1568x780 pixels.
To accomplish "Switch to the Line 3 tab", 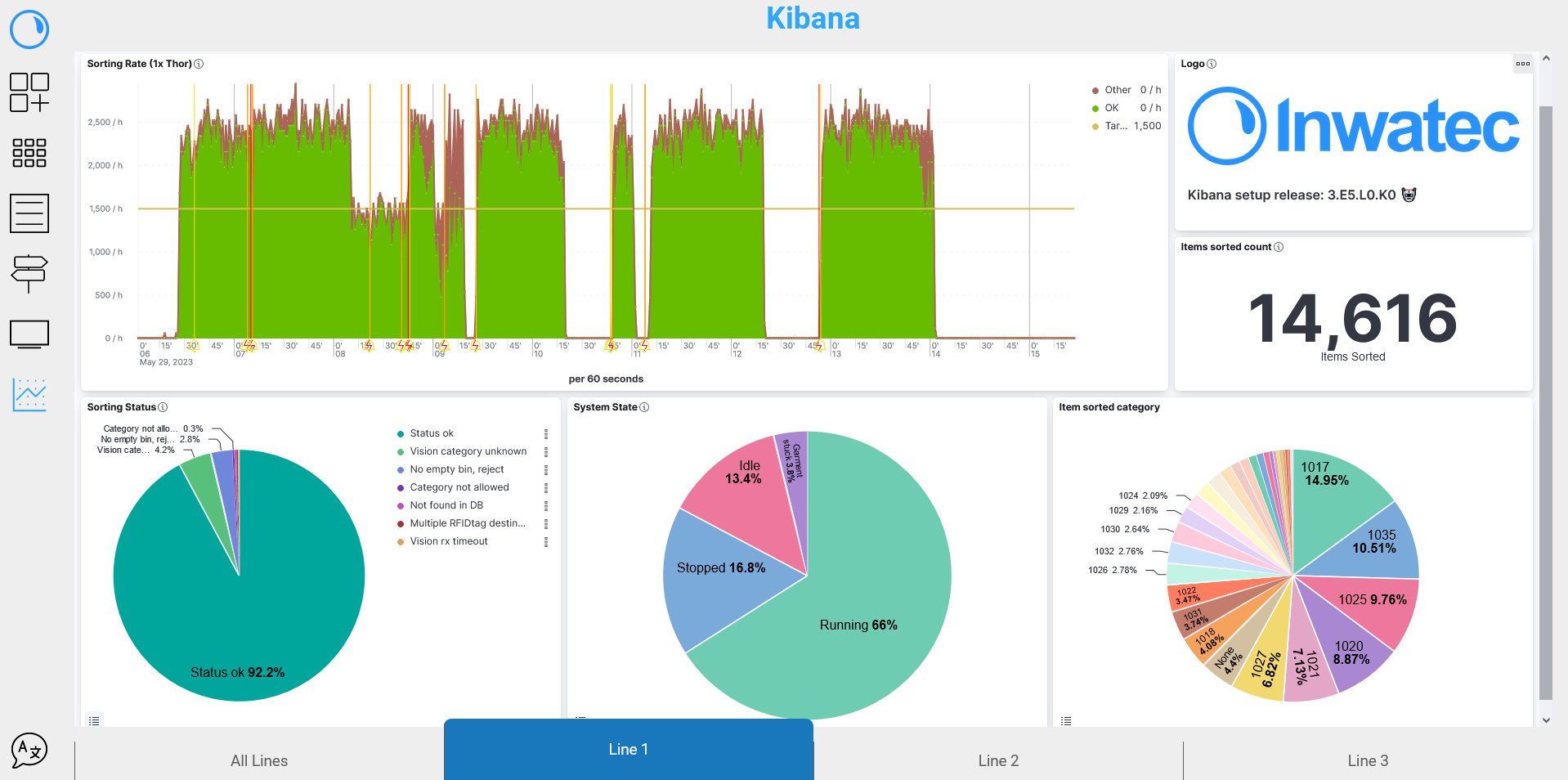I will click(x=1368, y=760).
